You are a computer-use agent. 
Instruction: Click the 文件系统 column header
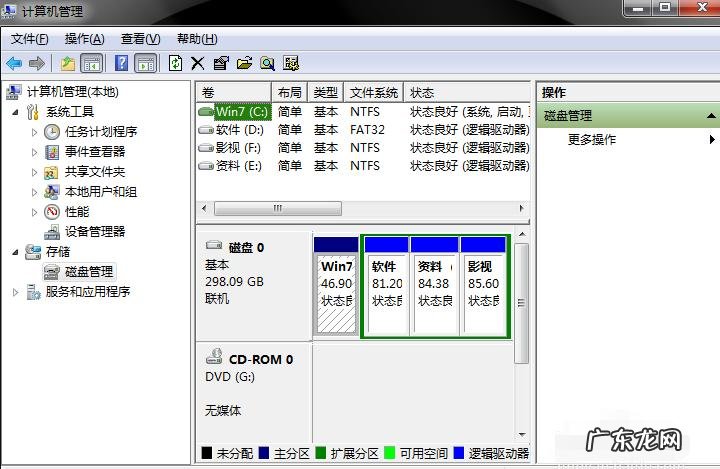tap(374, 92)
